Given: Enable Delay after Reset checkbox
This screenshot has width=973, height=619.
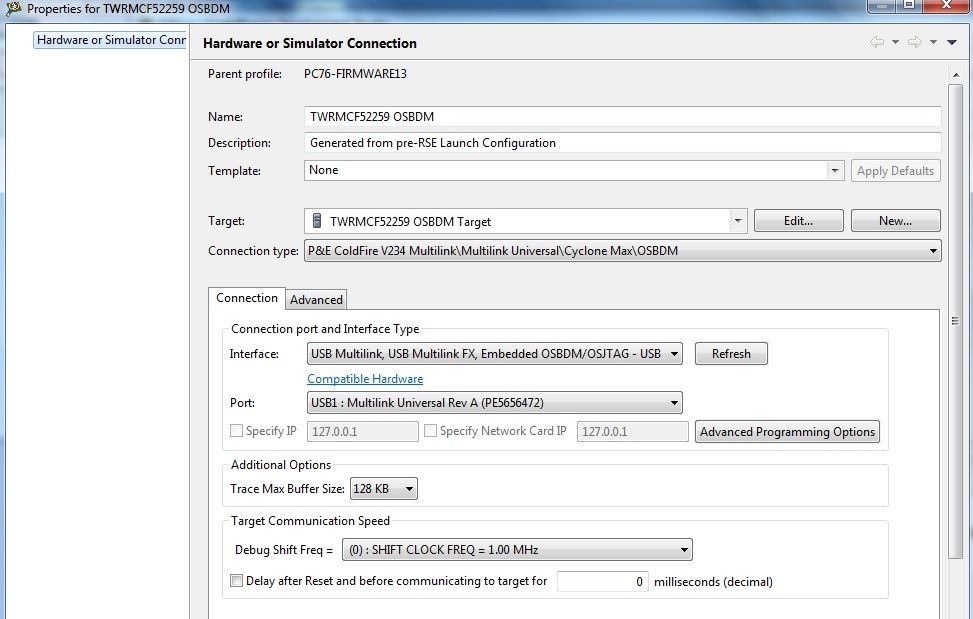Looking at the screenshot, I should [236, 581].
